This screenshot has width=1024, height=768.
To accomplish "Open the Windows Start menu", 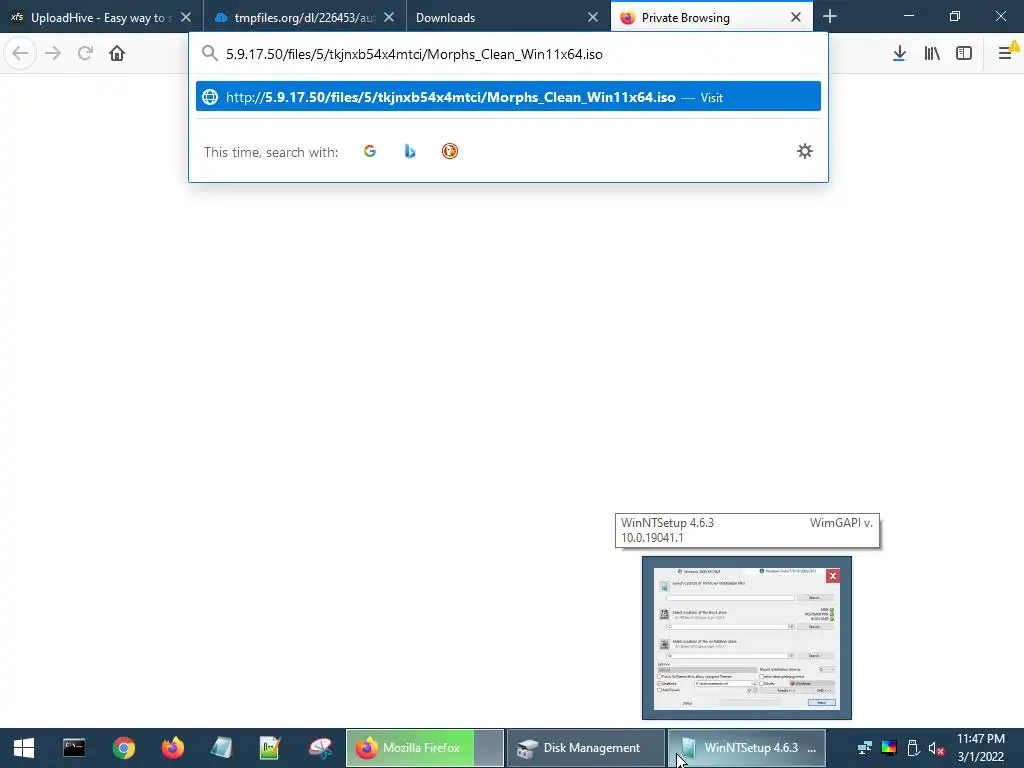I will point(24,748).
